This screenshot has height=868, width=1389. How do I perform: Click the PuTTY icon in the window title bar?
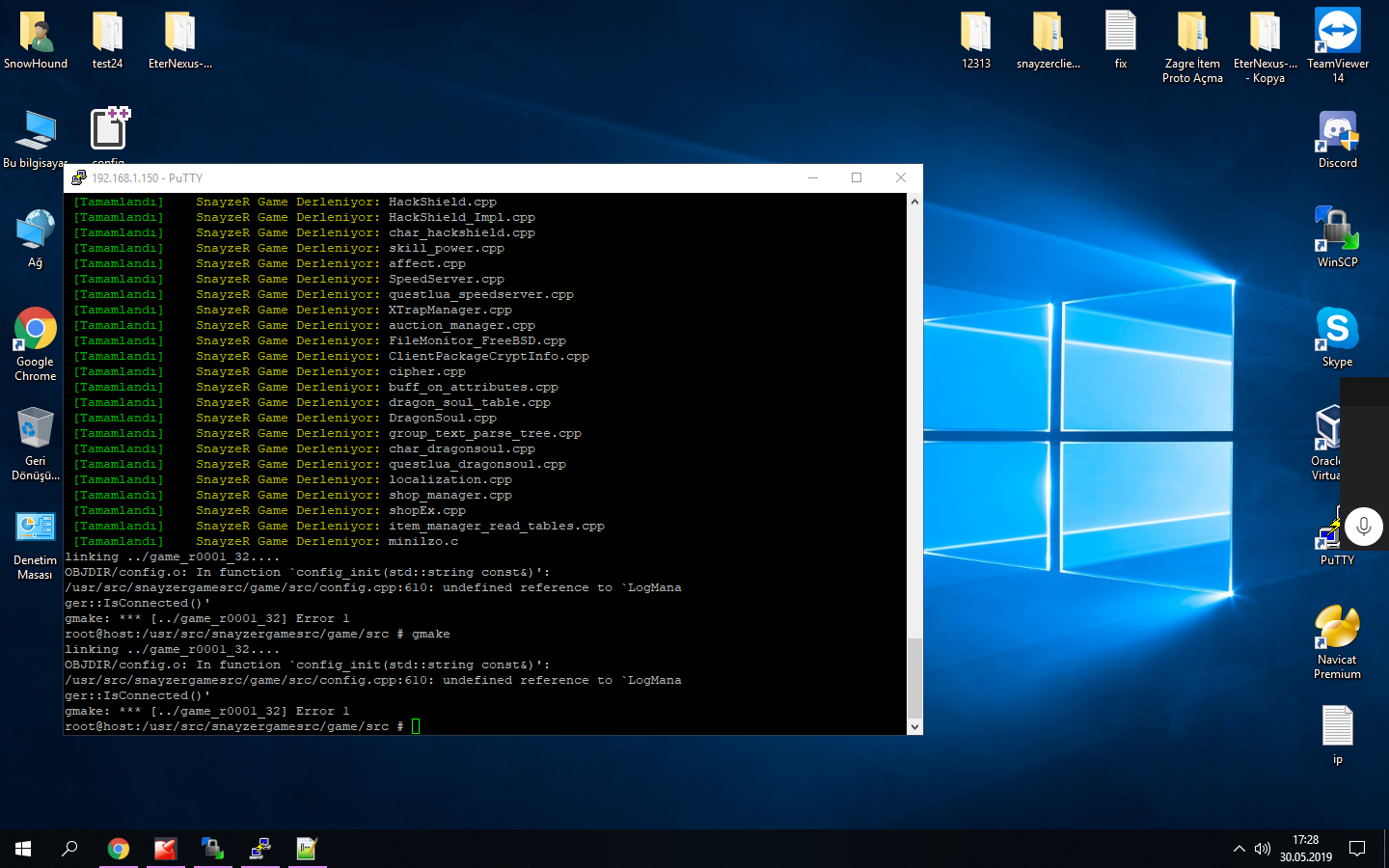(79, 177)
